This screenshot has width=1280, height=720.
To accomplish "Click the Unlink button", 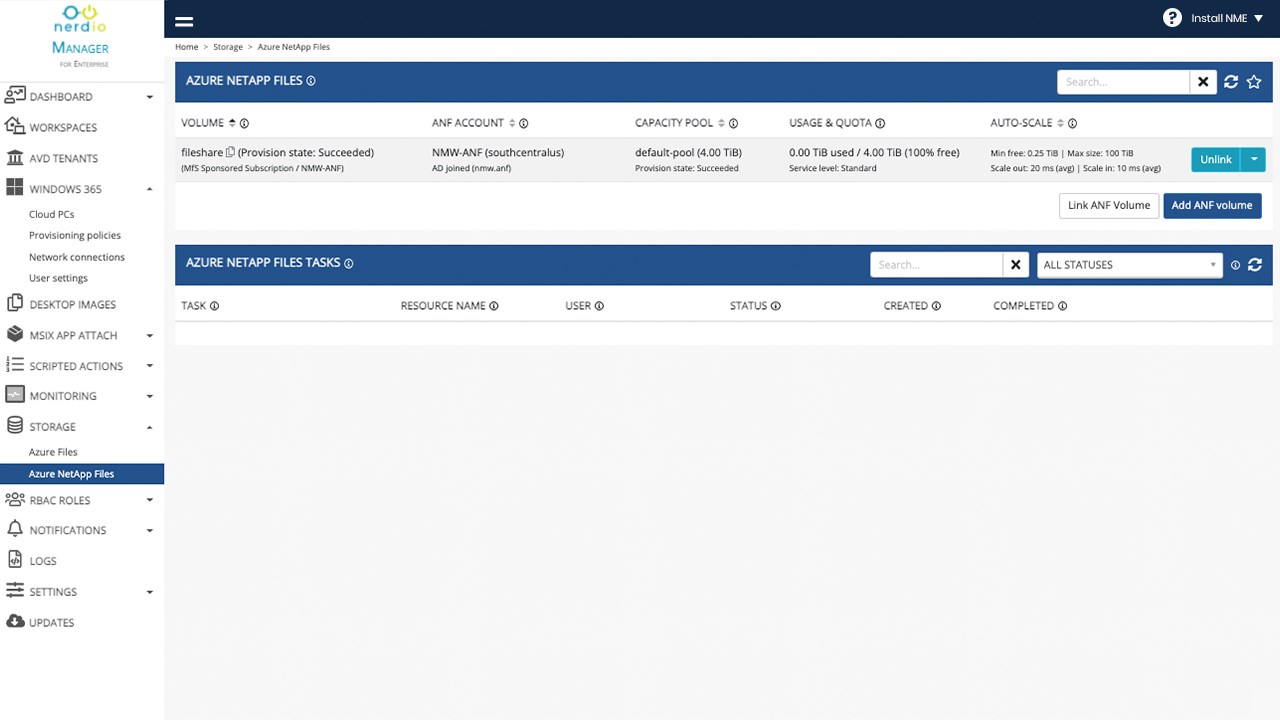I will tap(1216, 159).
